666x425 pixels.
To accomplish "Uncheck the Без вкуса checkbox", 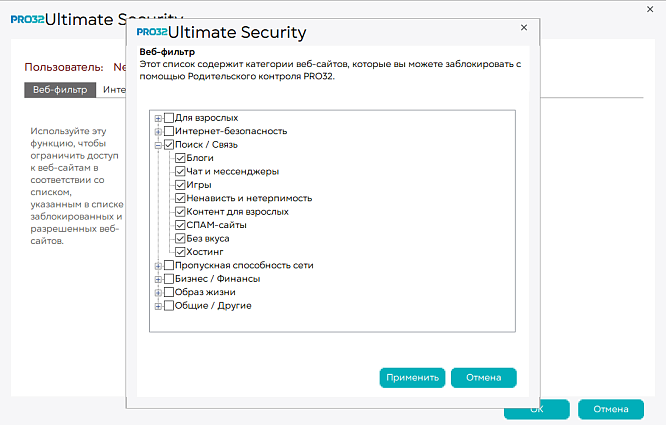I will tap(180, 239).
